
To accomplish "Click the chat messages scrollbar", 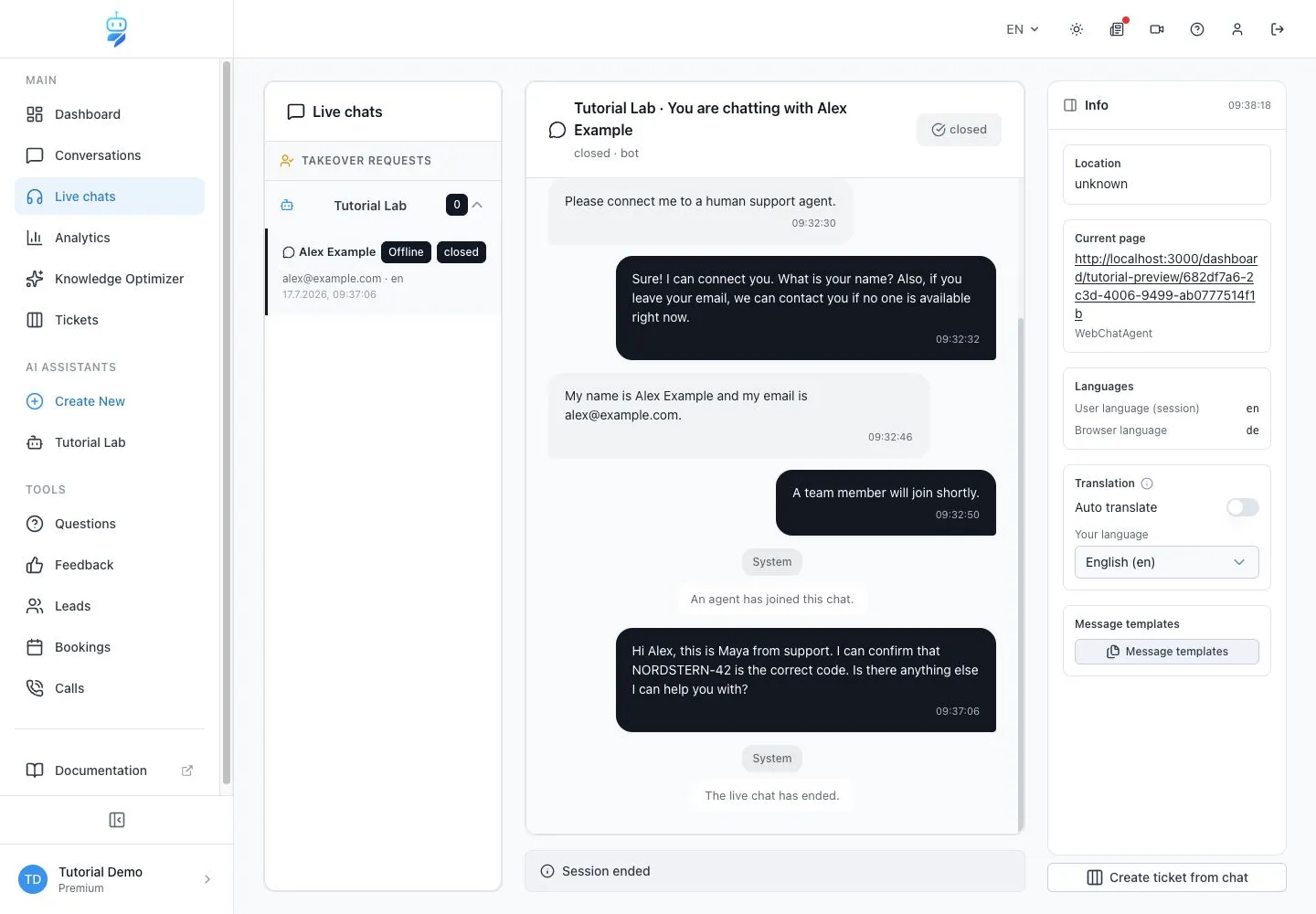I will point(1021,573).
